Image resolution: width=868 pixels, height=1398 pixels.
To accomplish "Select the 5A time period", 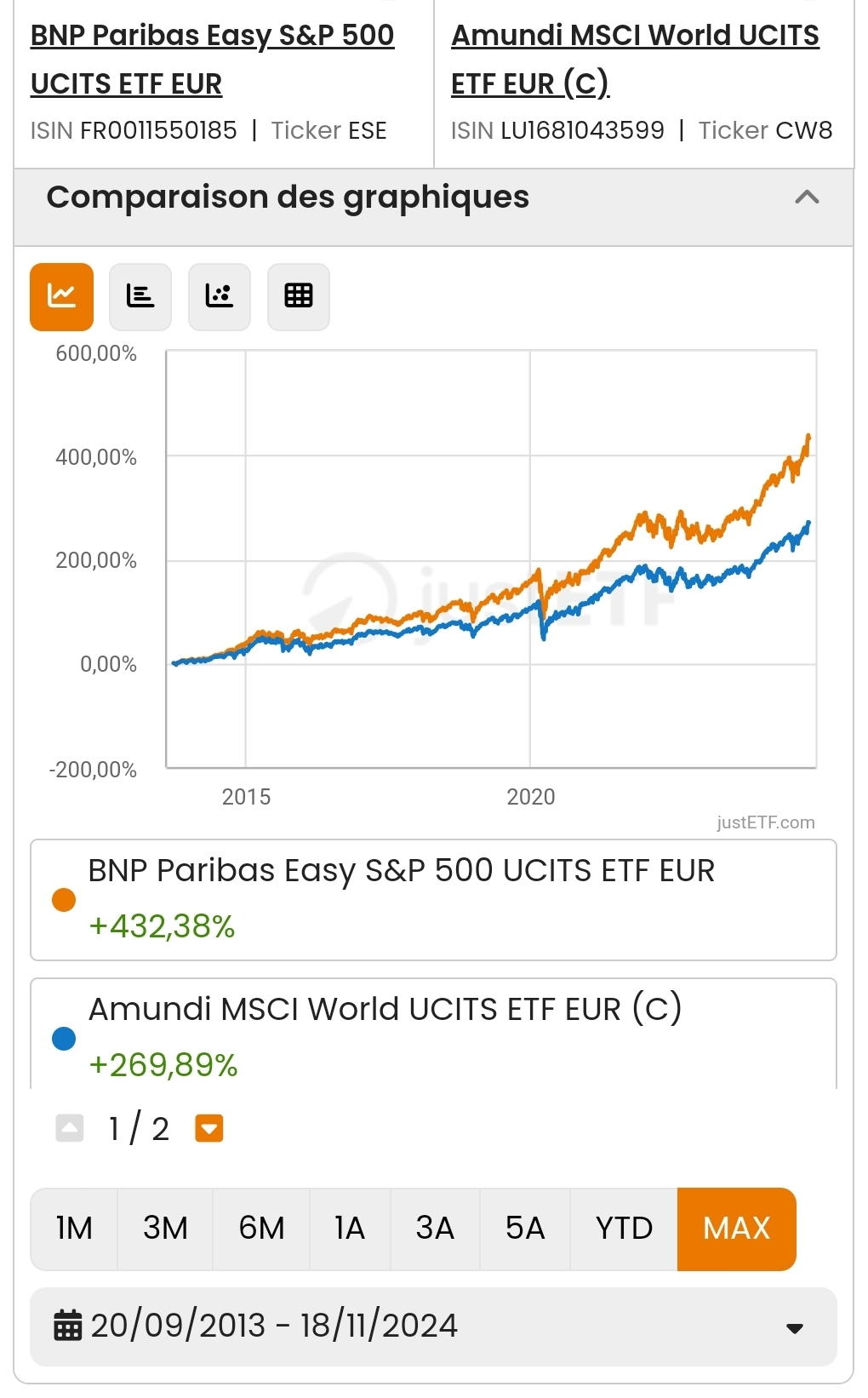I will (525, 1229).
